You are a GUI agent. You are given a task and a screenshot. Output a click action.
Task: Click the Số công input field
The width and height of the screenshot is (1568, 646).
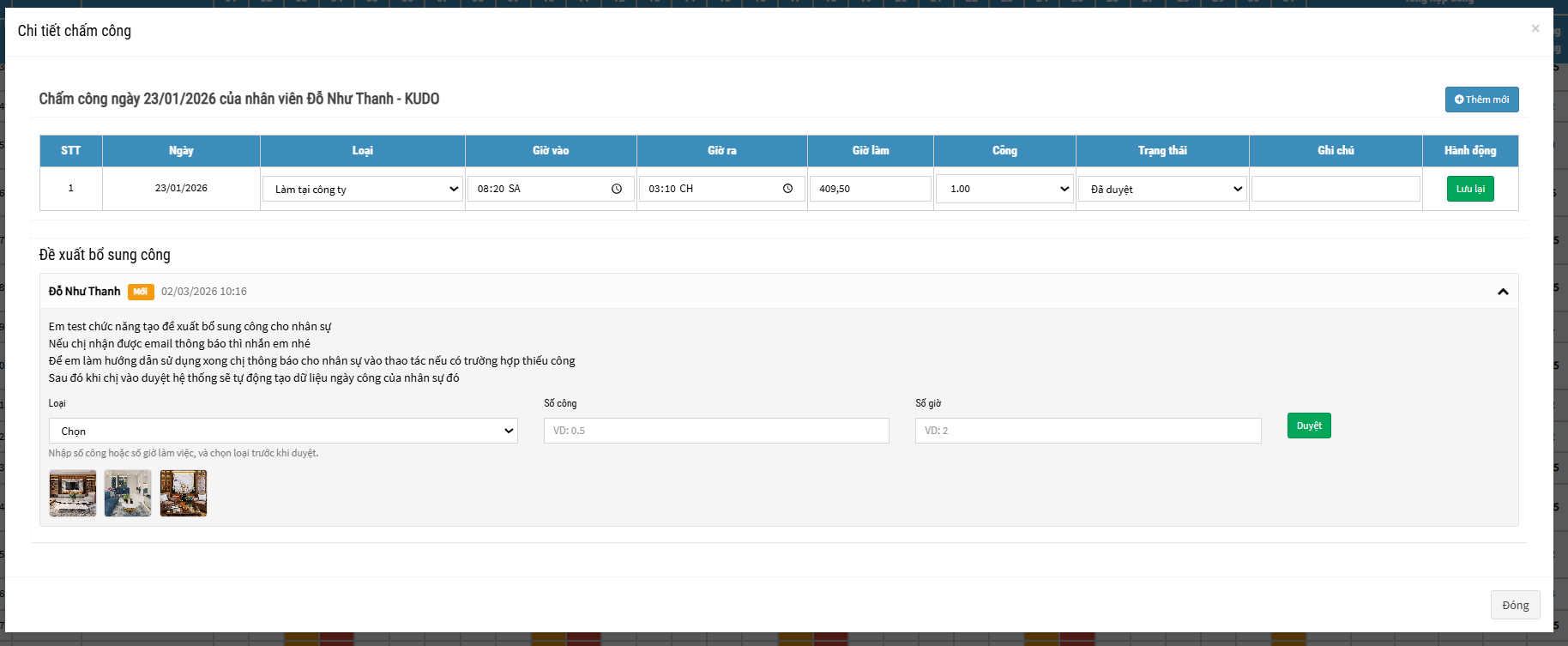pyautogui.click(x=715, y=431)
